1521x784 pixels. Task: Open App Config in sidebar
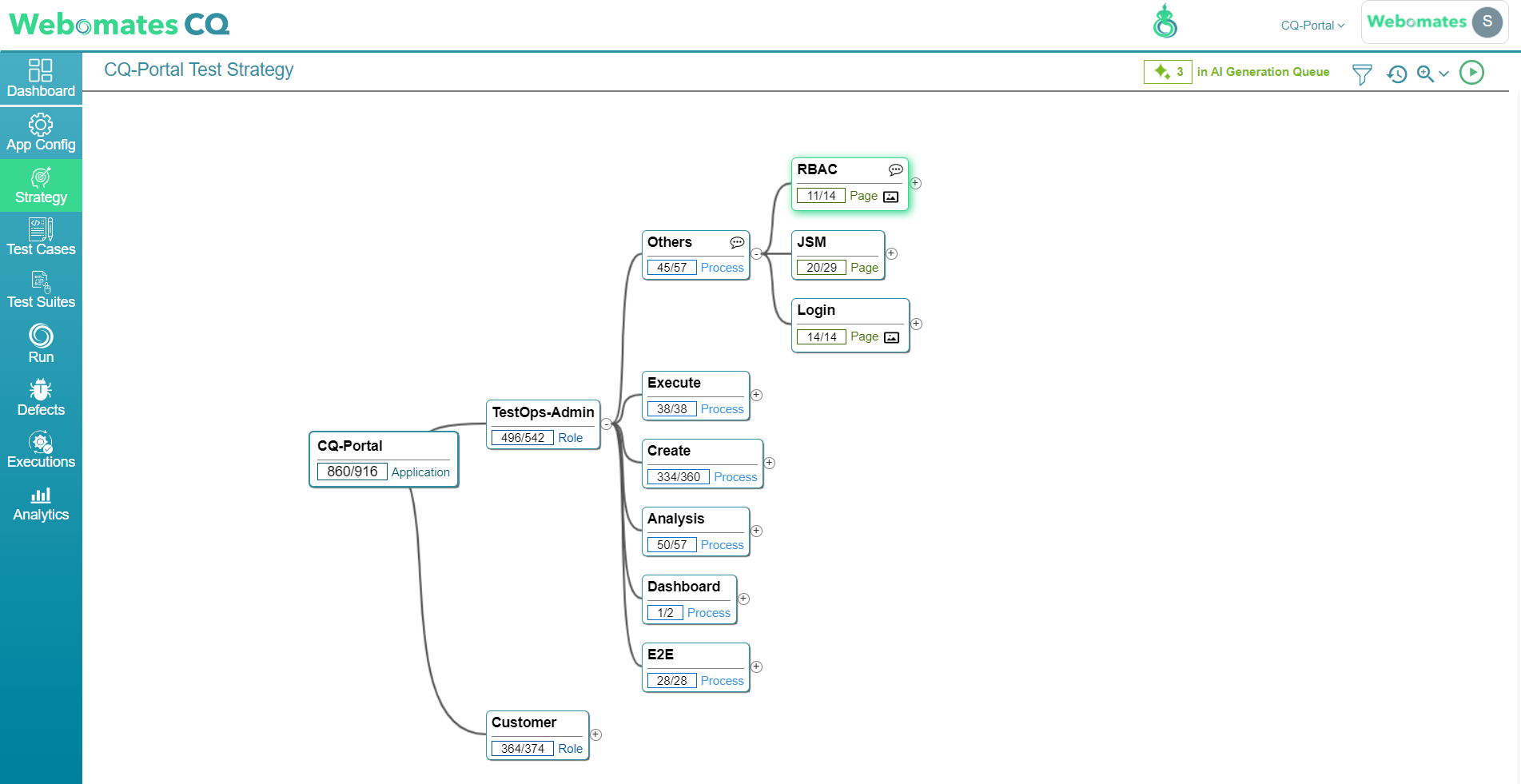(x=41, y=133)
